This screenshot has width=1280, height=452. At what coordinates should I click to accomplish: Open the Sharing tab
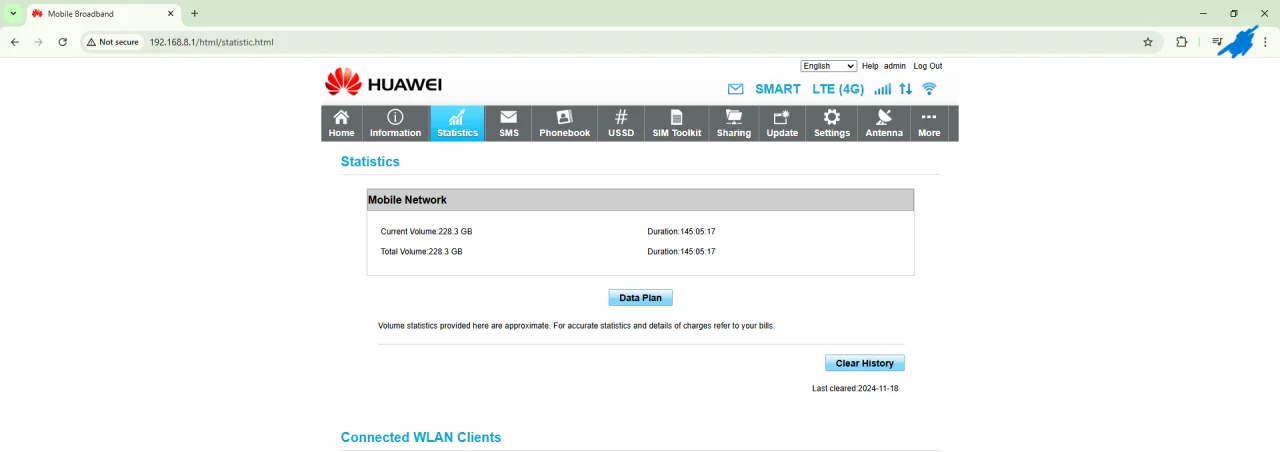point(734,124)
